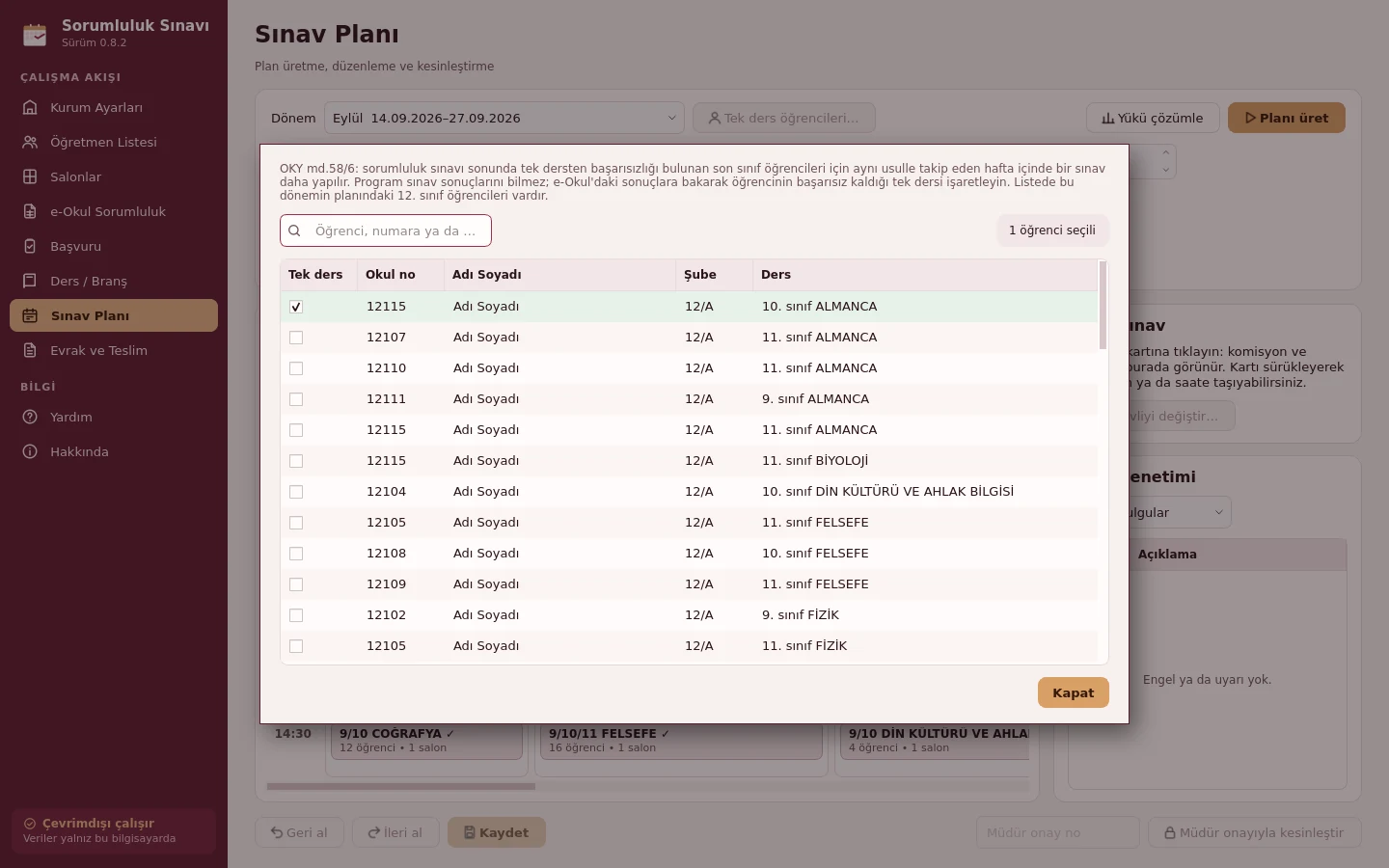This screenshot has height=868, width=1389.
Task: Click the Ders / Branş book icon
Action: pyautogui.click(x=30, y=281)
